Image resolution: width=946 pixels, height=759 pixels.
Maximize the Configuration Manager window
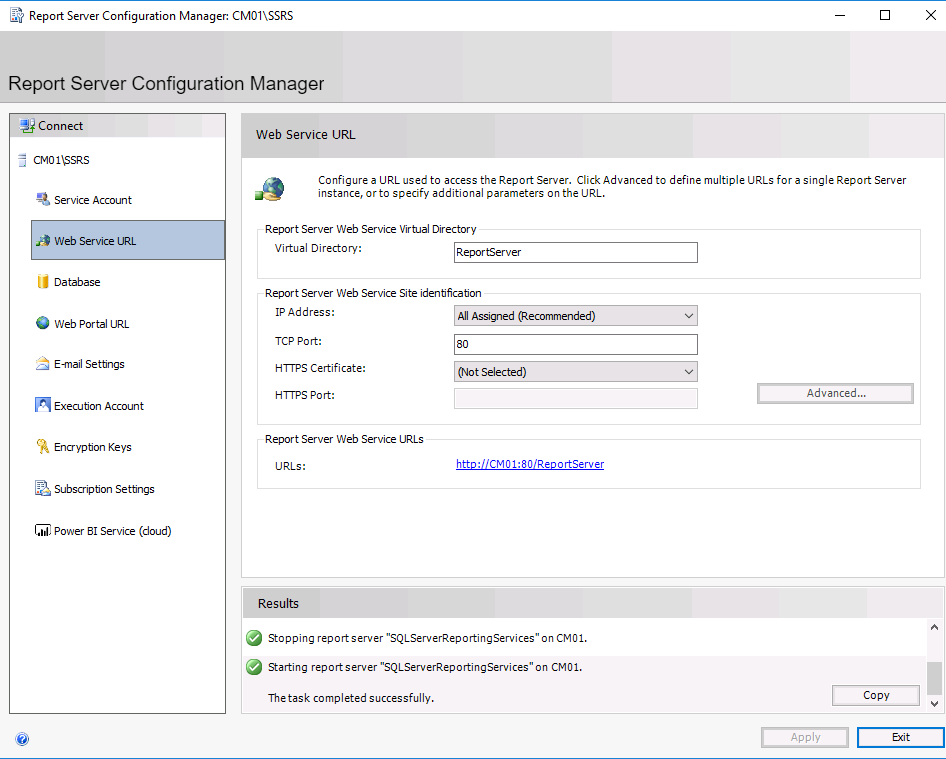884,15
